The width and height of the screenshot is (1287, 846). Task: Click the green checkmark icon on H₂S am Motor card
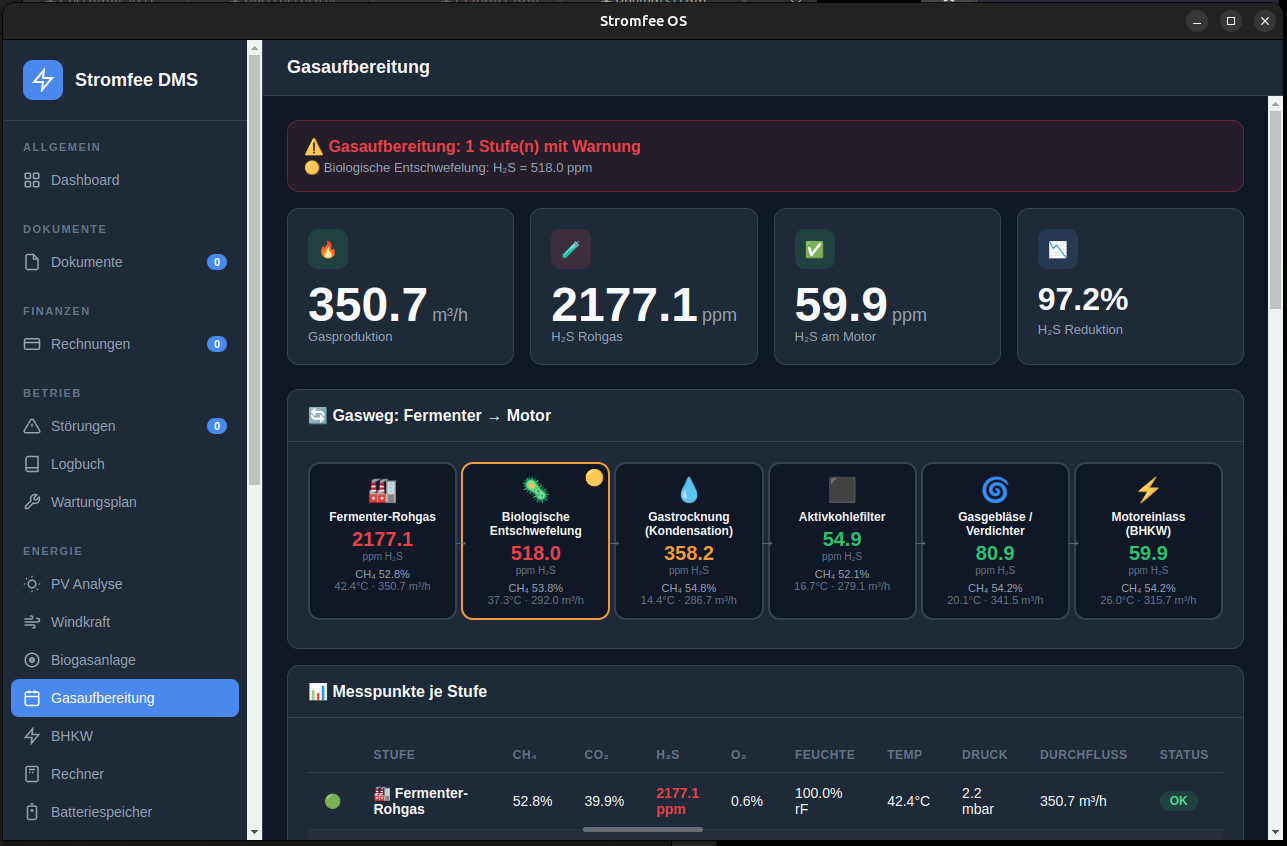tap(814, 249)
